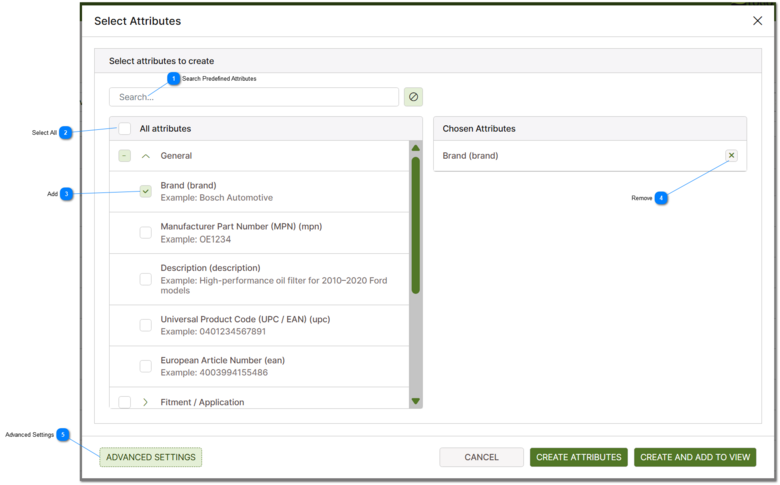Tick the Fitment / Application group checkbox

pos(124,402)
